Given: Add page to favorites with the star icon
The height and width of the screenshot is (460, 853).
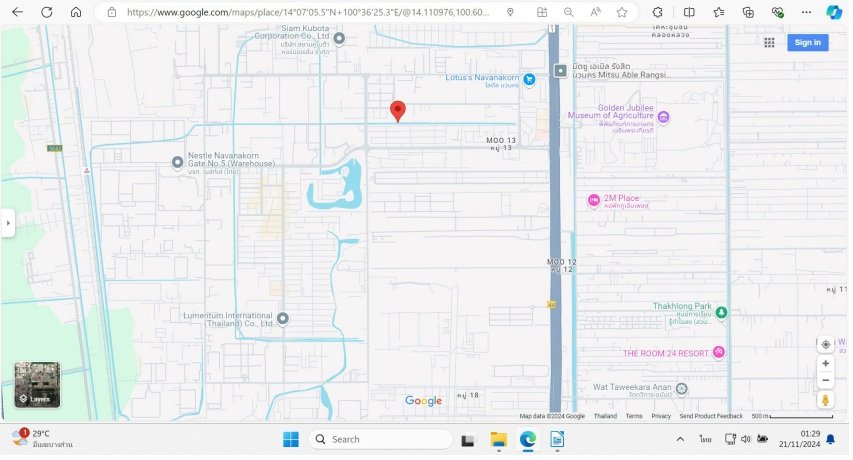Looking at the screenshot, I should click(622, 12).
